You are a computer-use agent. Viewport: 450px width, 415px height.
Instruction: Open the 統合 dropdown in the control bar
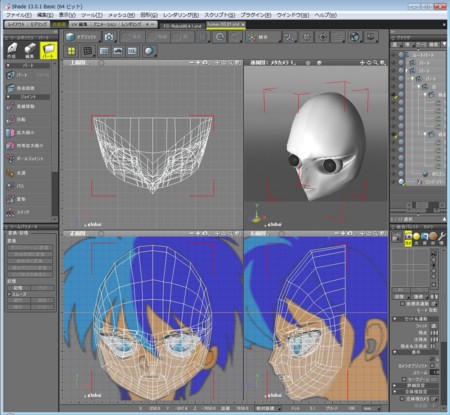(x=264, y=37)
